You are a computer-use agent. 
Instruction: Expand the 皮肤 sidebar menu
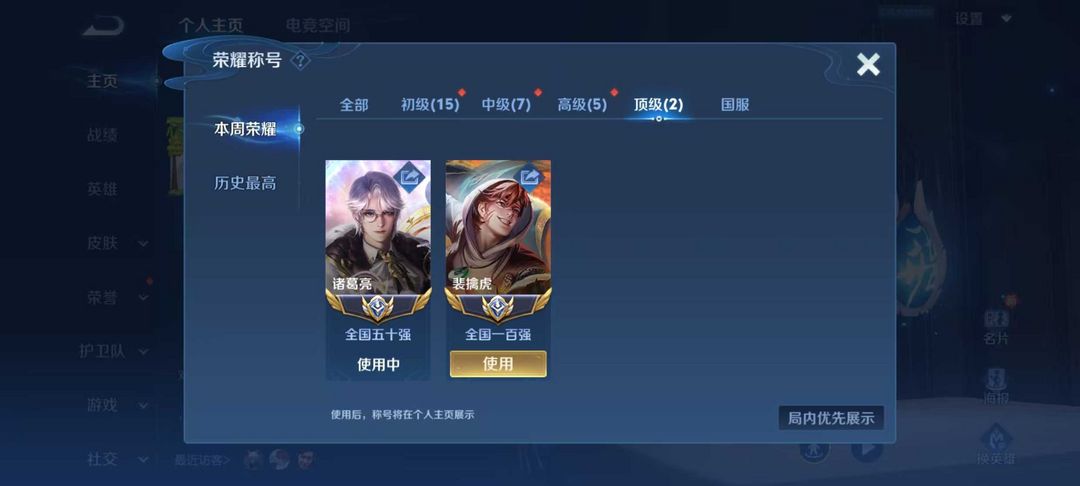(117, 243)
